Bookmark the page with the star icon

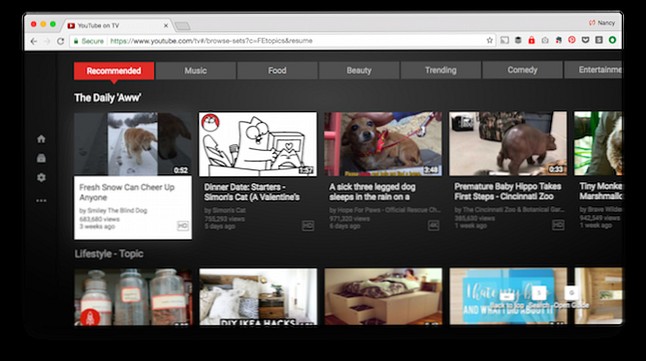[489, 40]
